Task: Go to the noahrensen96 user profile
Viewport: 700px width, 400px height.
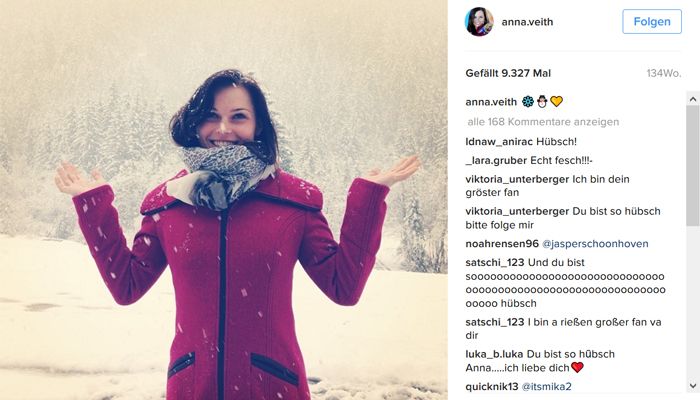Action: (x=502, y=244)
